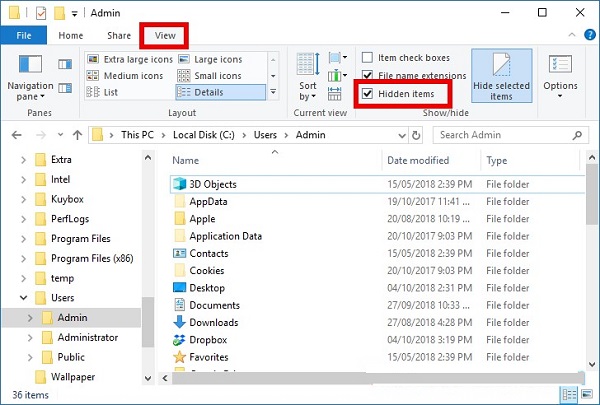The image size is (600, 405).
Task: Select the 3D Objects folder icon
Action: click(x=179, y=184)
